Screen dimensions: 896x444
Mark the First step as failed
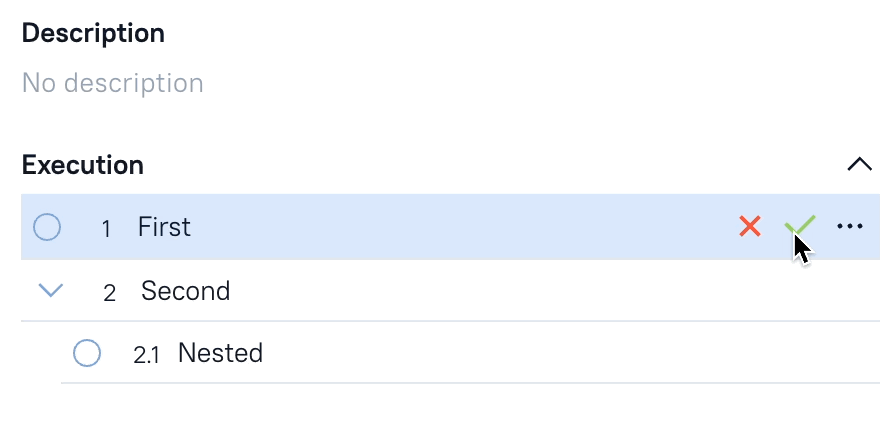point(750,227)
